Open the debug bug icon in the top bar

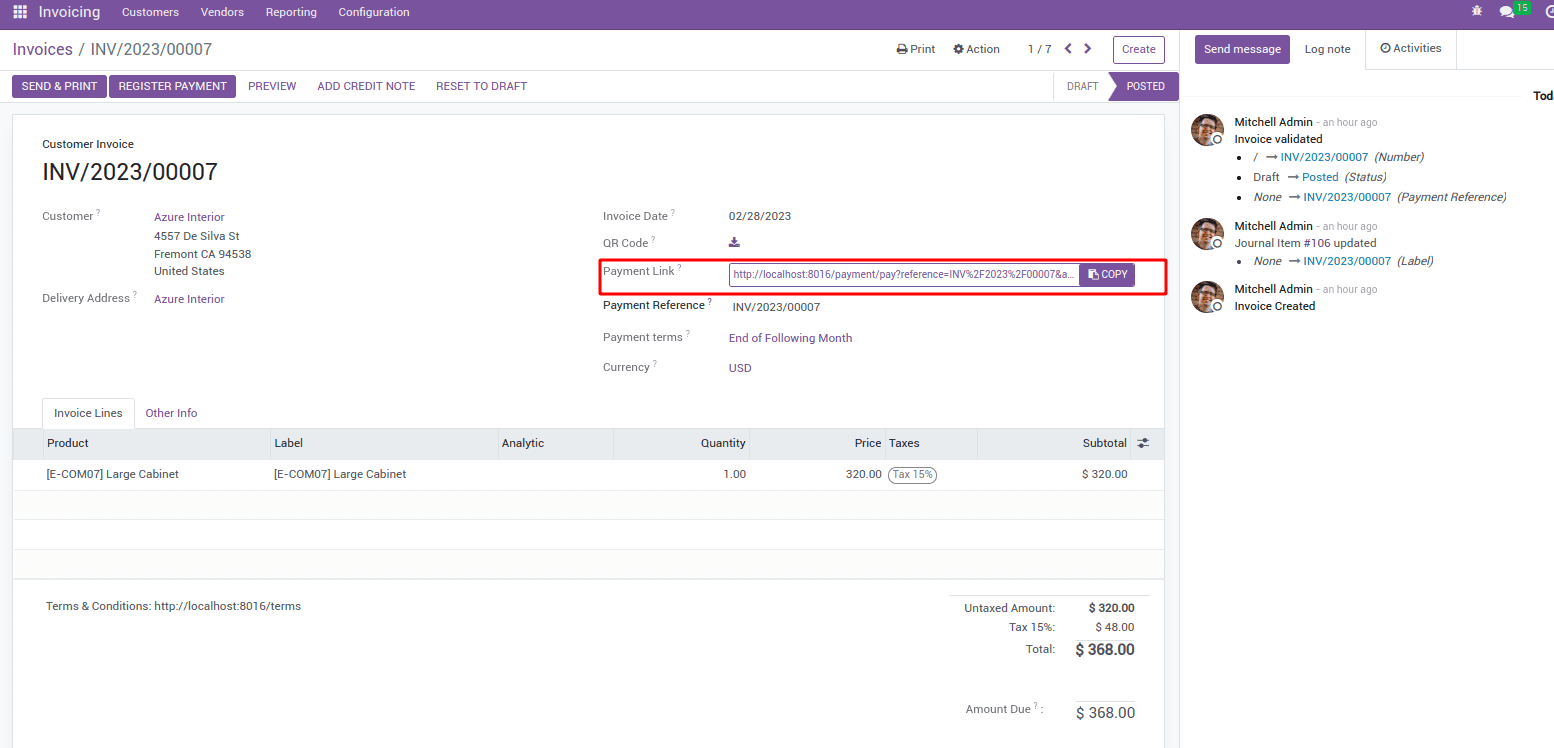[1476, 11]
